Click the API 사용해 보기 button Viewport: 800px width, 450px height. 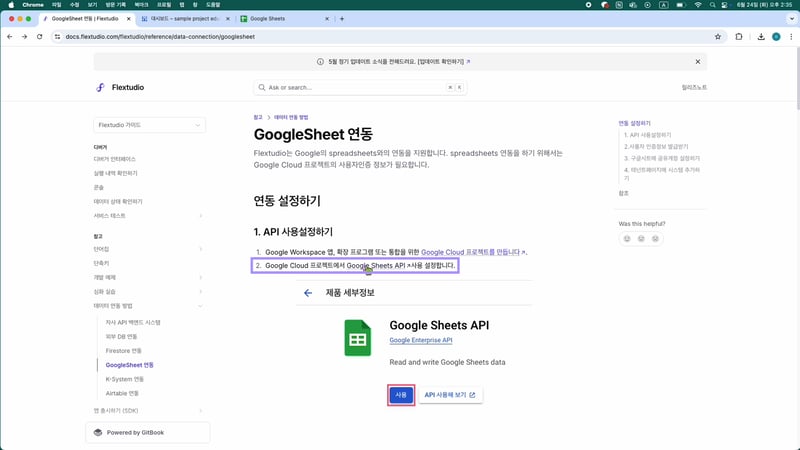[x=450, y=395]
